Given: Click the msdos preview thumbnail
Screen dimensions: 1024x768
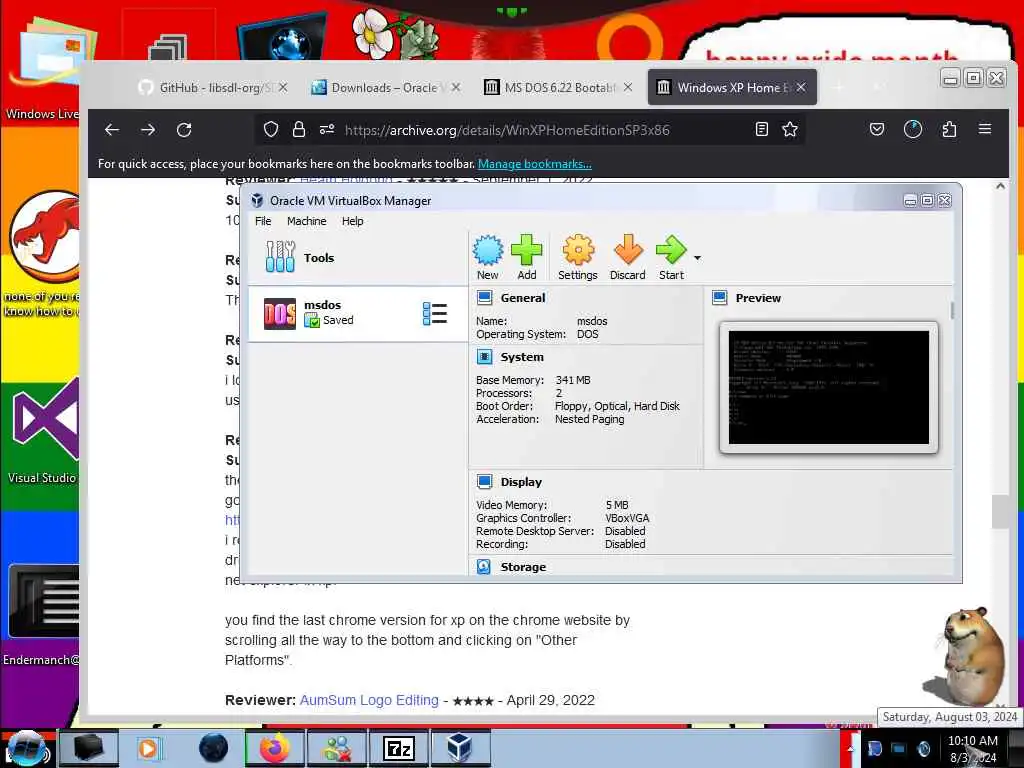Looking at the screenshot, I should coord(828,387).
